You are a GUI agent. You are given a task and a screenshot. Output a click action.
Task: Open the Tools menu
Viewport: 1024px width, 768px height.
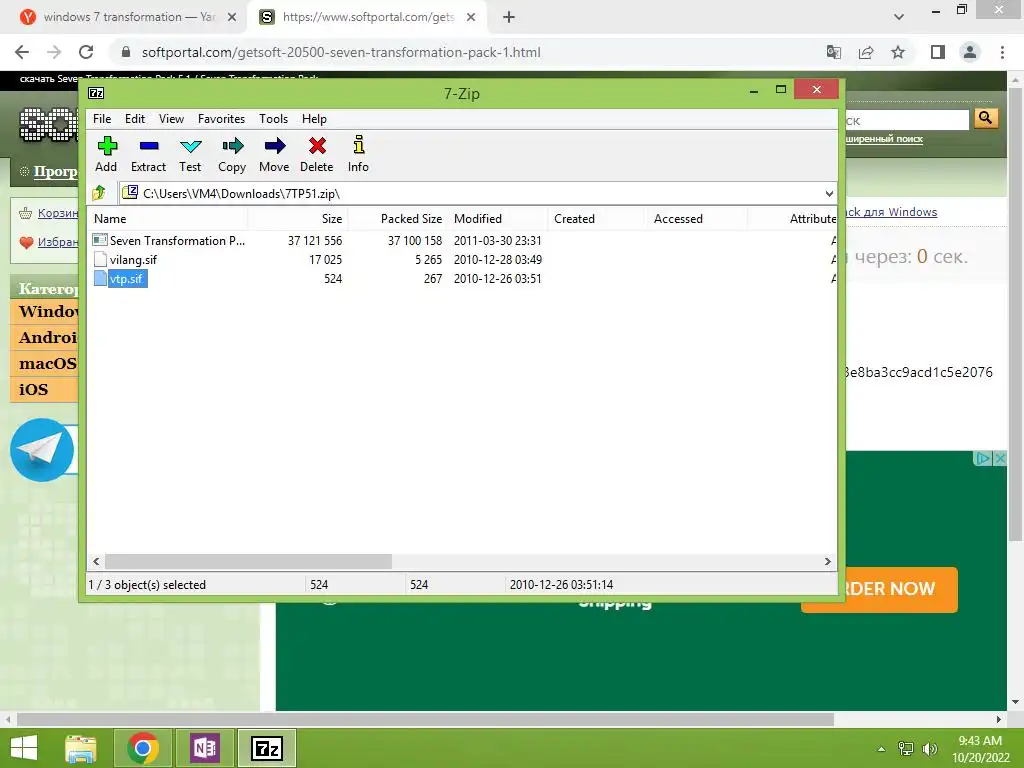(274, 119)
